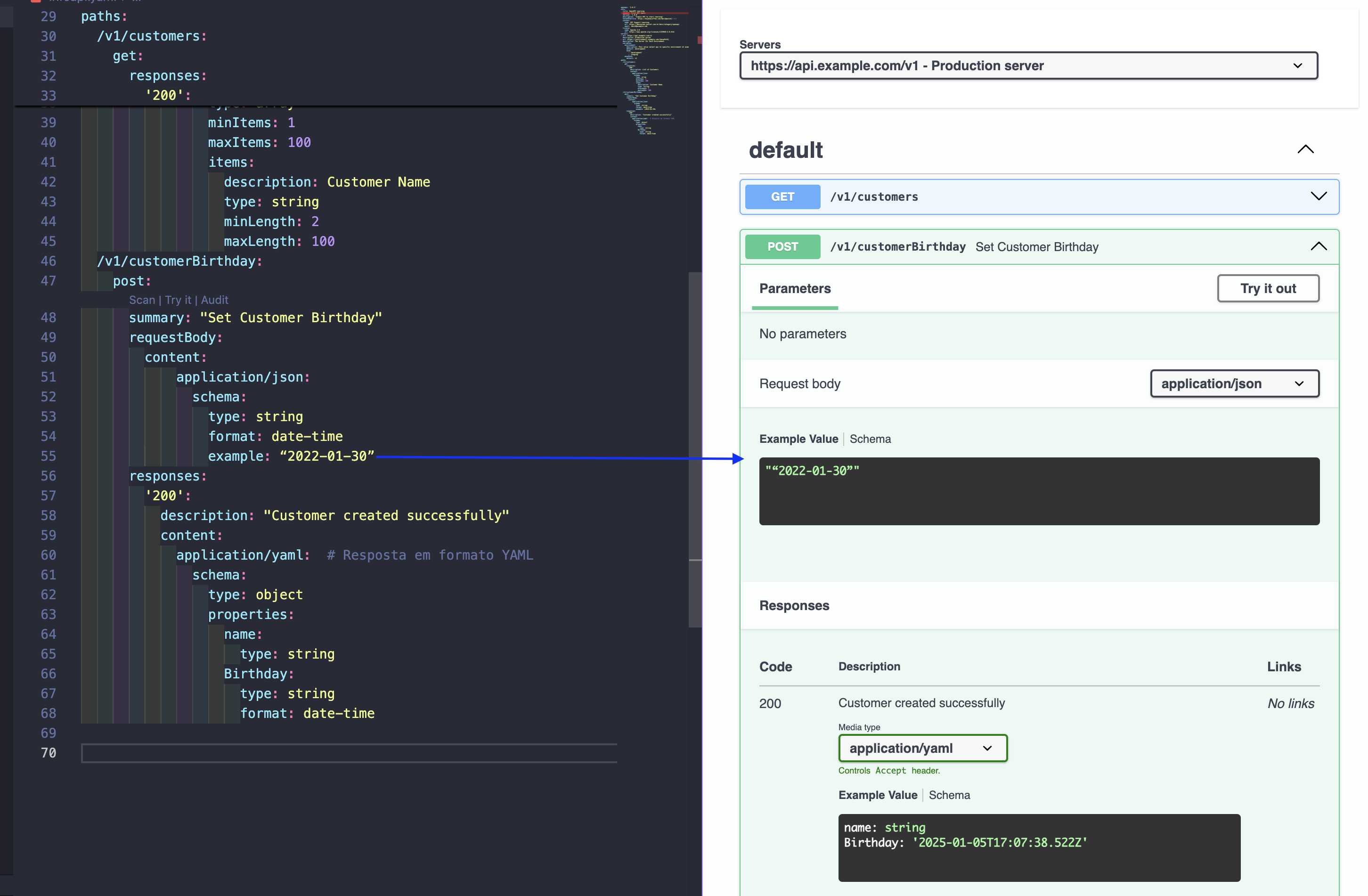This screenshot has height=896, width=1368.
Task: Switch to request body Schema tab
Action: pos(870,439)
